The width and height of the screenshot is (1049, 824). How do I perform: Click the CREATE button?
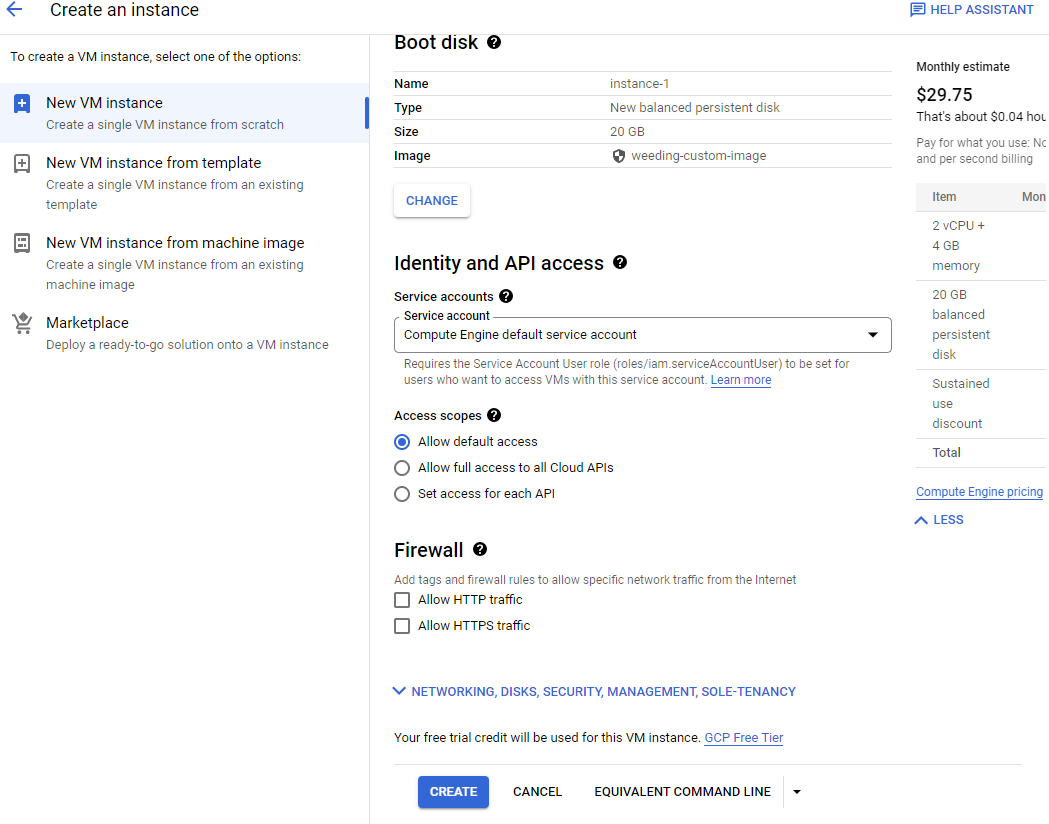coord(453,792)
